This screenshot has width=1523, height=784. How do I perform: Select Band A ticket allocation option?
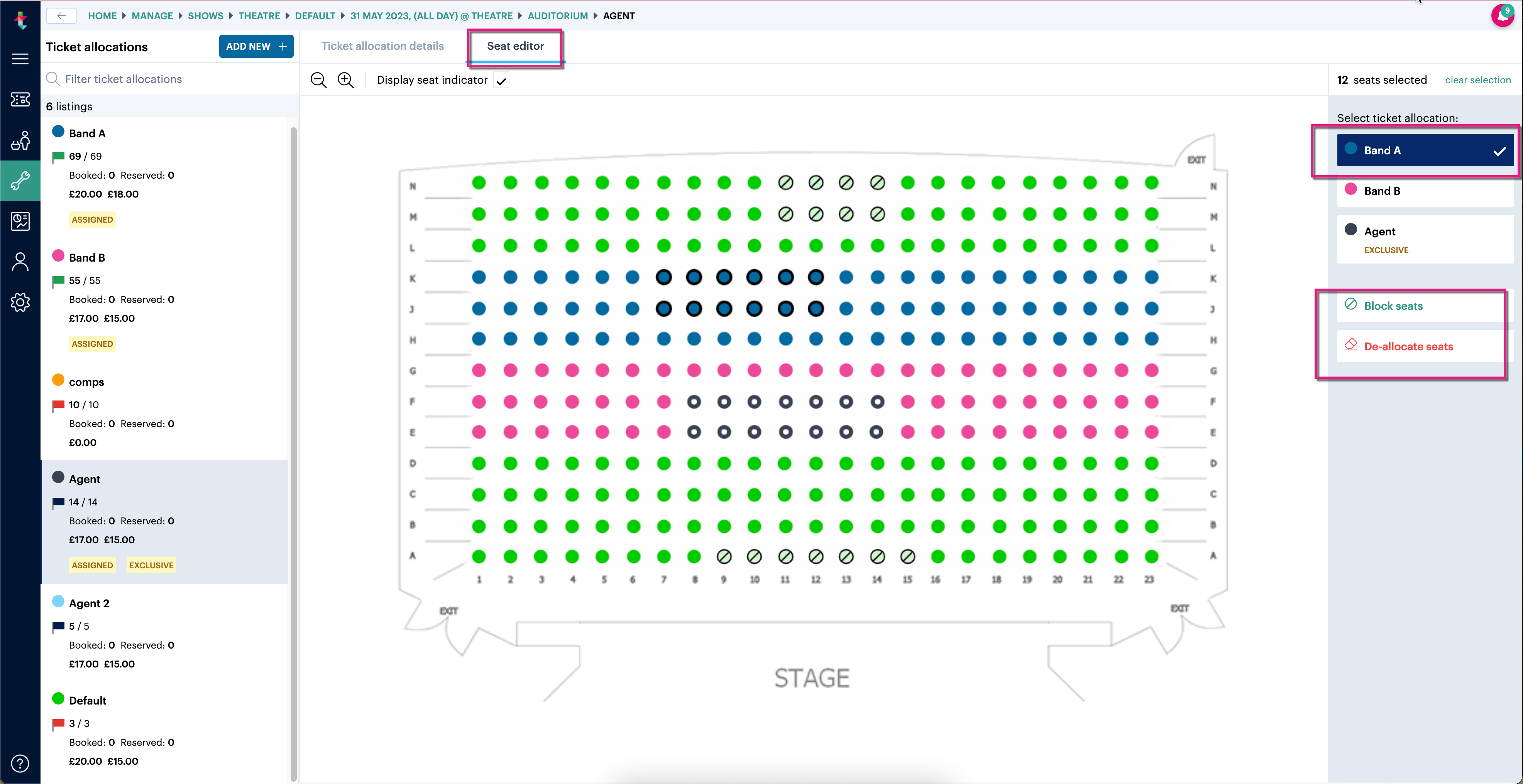click(1425, 150)
